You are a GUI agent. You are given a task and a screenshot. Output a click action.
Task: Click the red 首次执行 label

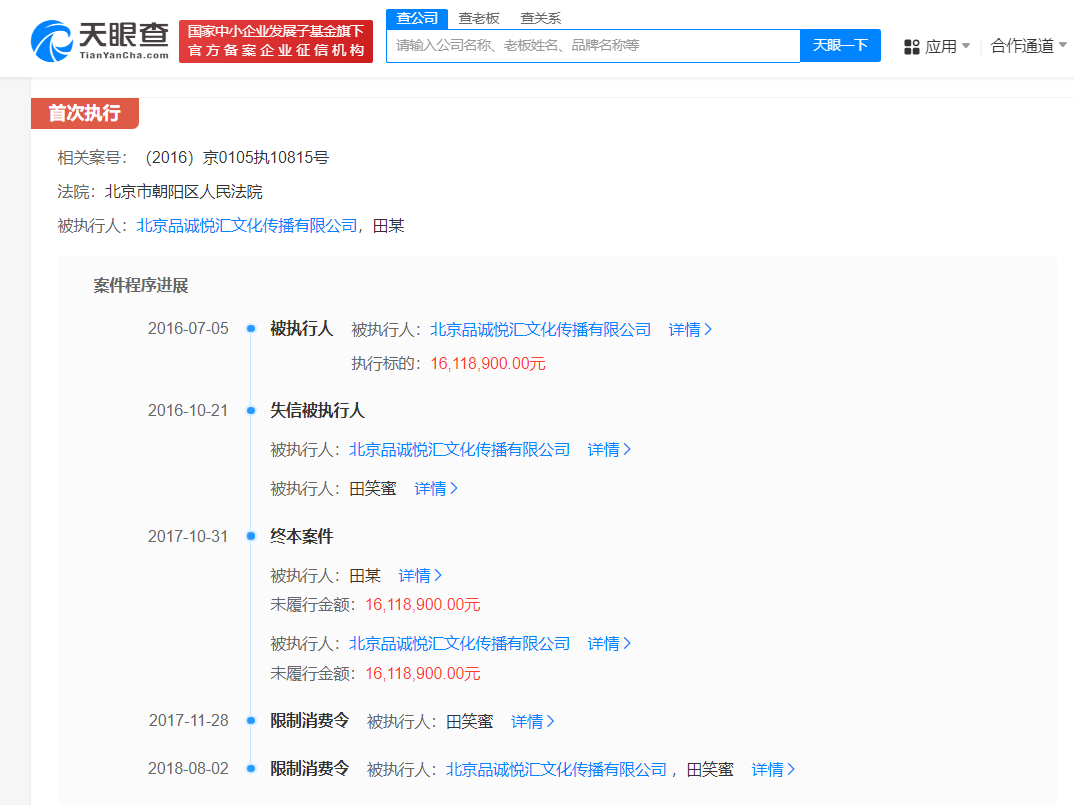(x=84, y=114)
